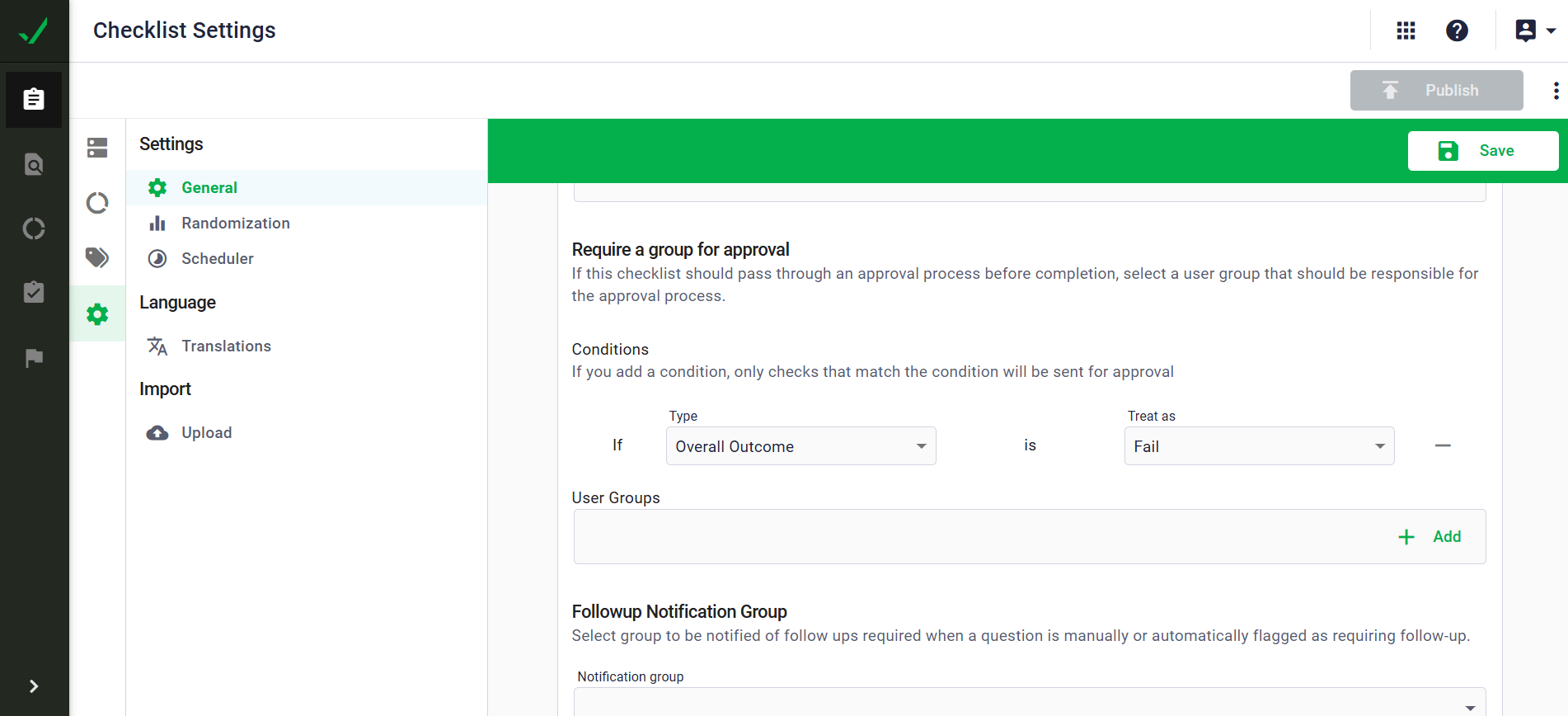Image resolution: width=1568 pixels, height=716 pixels.
Task: Click the apps grid icon in header
Action: (1406, 31)
